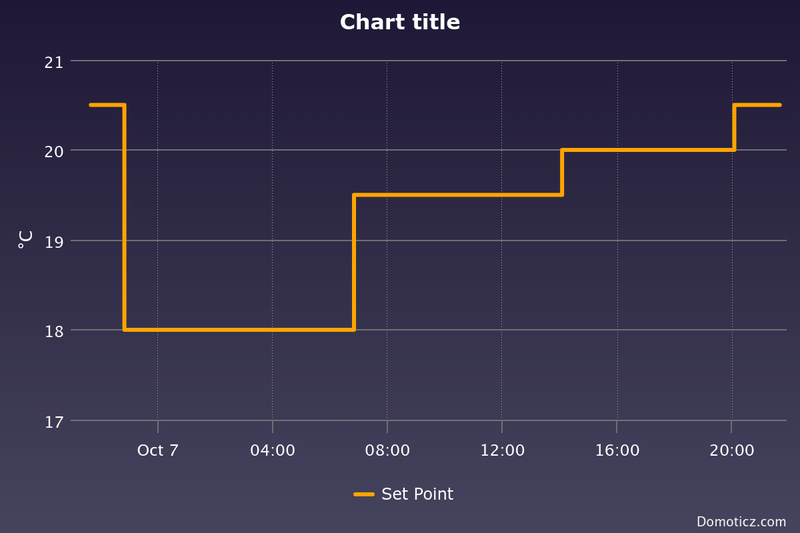The width and height of the screenshot is (800, 533).
Task: Click the final 20.5° segment after 20:00
Action: tap(758, 105)
